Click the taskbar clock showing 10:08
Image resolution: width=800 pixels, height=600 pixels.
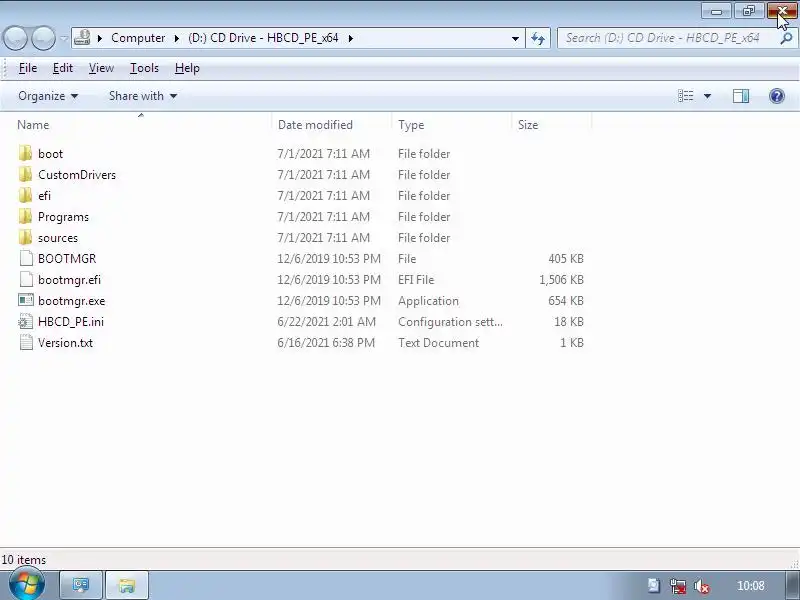pos(751,586)
